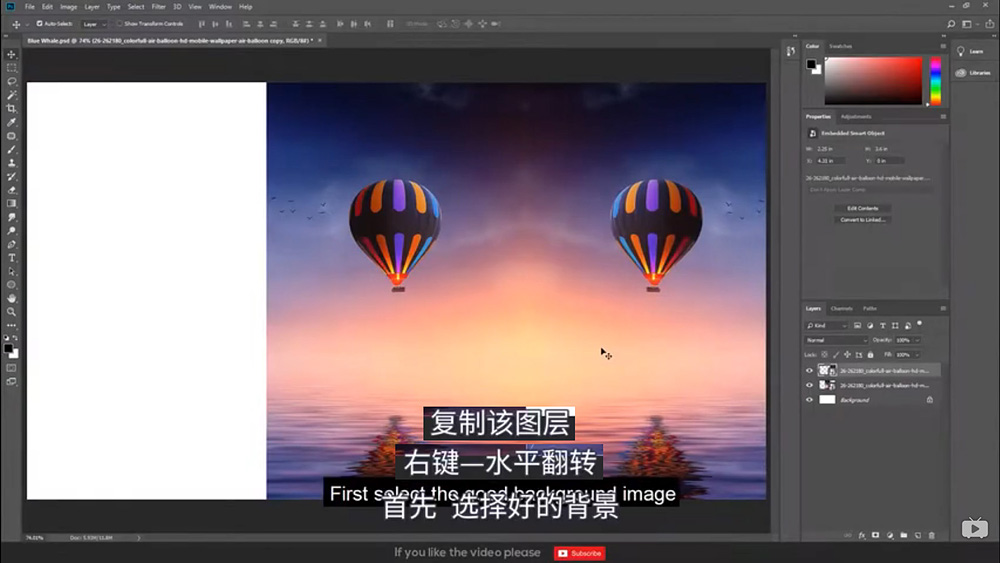Select the Lasso tool
This screenshot has height=563, width=1000.
click(x=11, y=82)
